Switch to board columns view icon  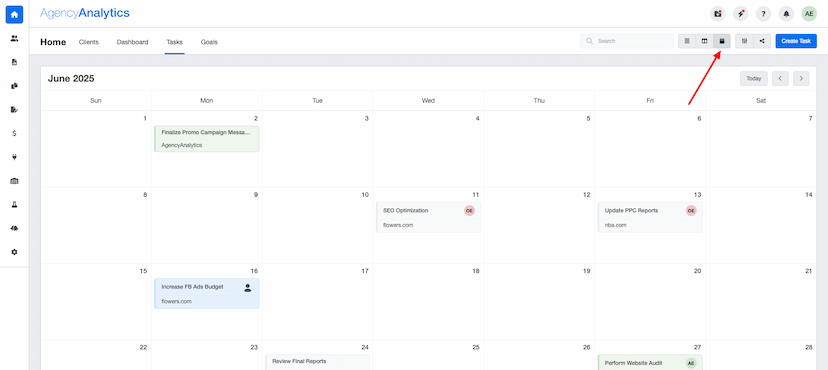pos(704,41)
